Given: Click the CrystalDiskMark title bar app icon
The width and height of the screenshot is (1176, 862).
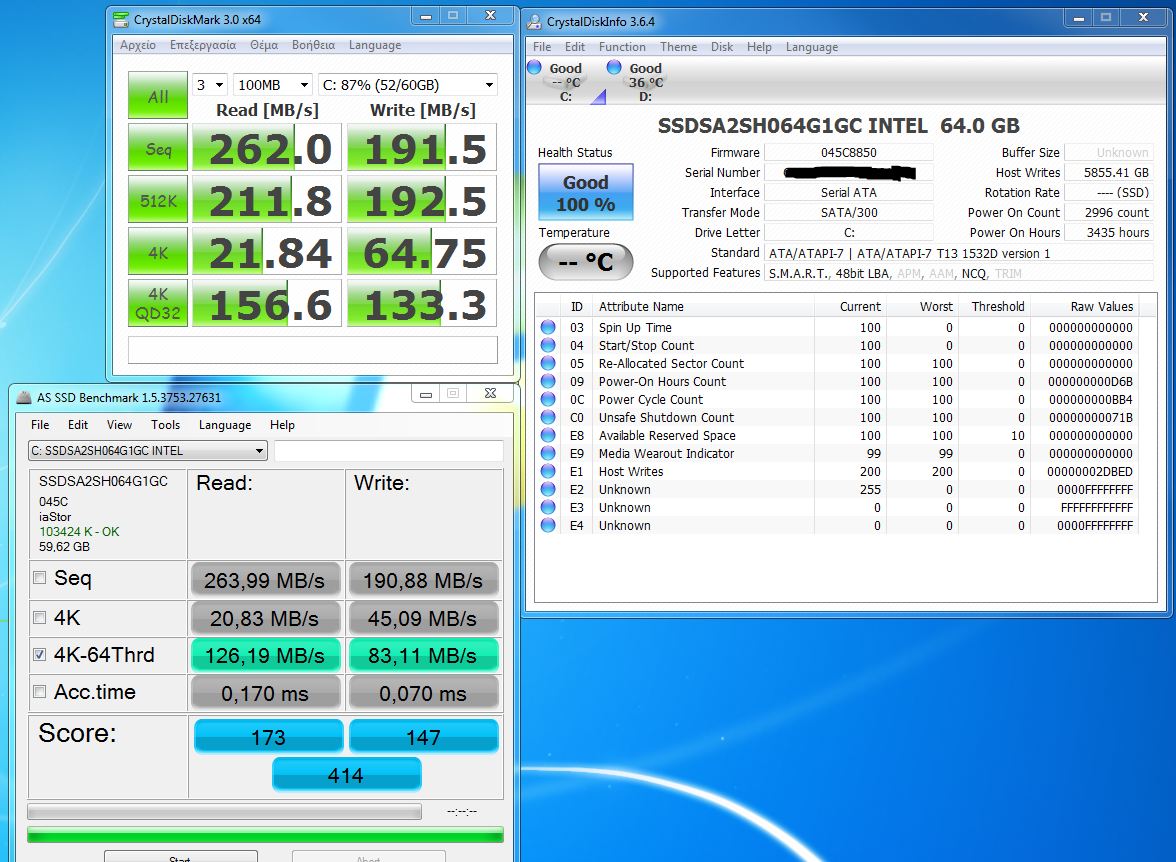Looking at the screenshot, I should click(121, 18).
